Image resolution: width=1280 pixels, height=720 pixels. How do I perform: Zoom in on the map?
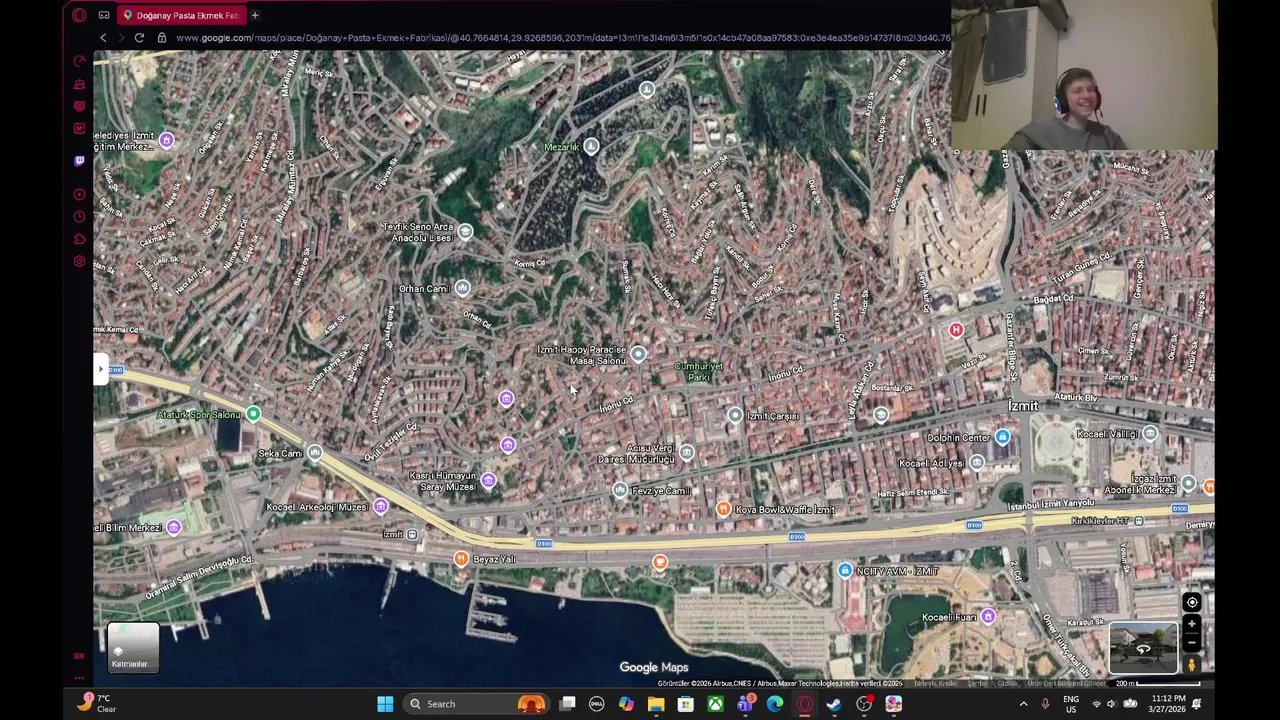coord(1191,624)
